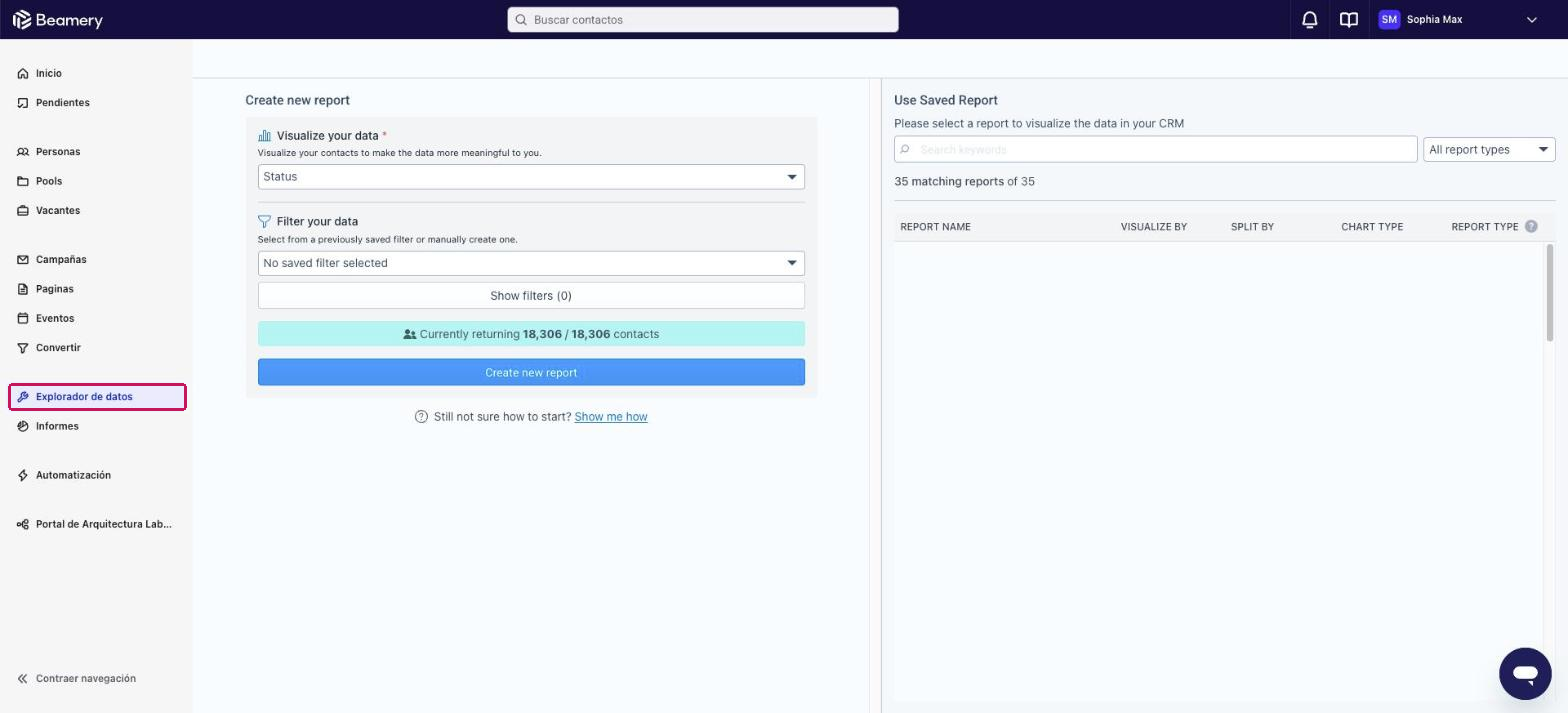Select Eventos in the sidebar
This screenshot has height=713, width=1568.
tap(54, 319)
